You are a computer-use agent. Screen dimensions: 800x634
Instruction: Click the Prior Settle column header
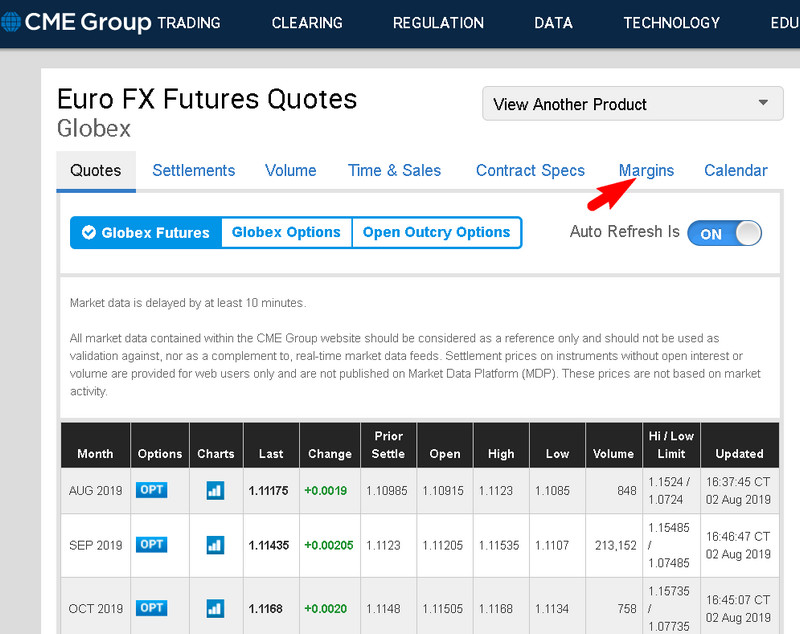[x=388, y=445]
